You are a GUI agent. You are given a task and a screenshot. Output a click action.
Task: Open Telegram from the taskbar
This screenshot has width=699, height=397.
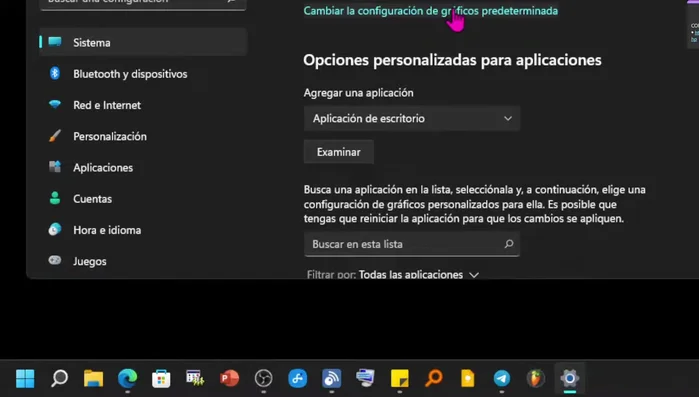click(x=502, y=379)
